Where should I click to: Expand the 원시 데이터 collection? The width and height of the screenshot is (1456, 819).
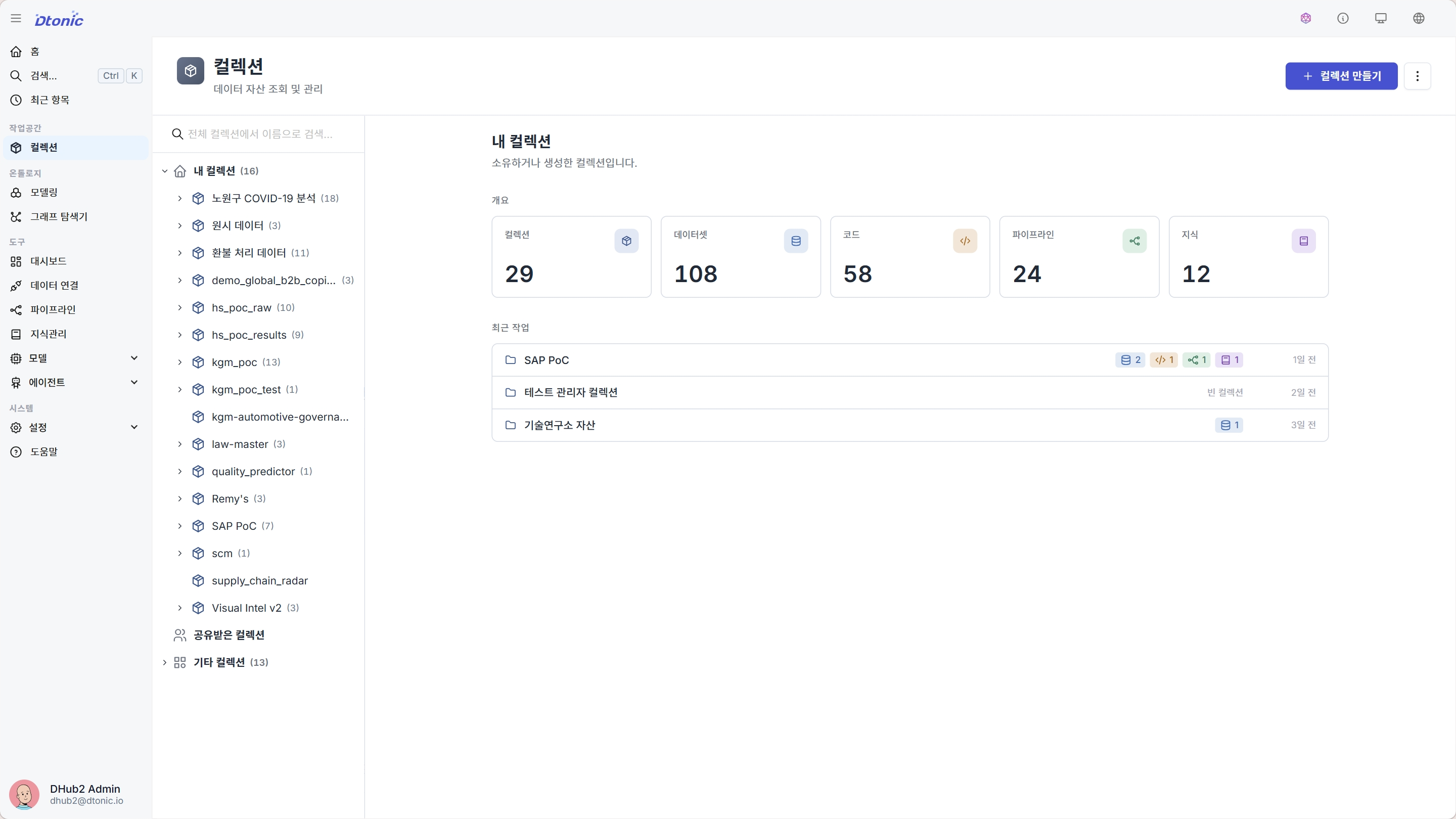pos(180,225)
